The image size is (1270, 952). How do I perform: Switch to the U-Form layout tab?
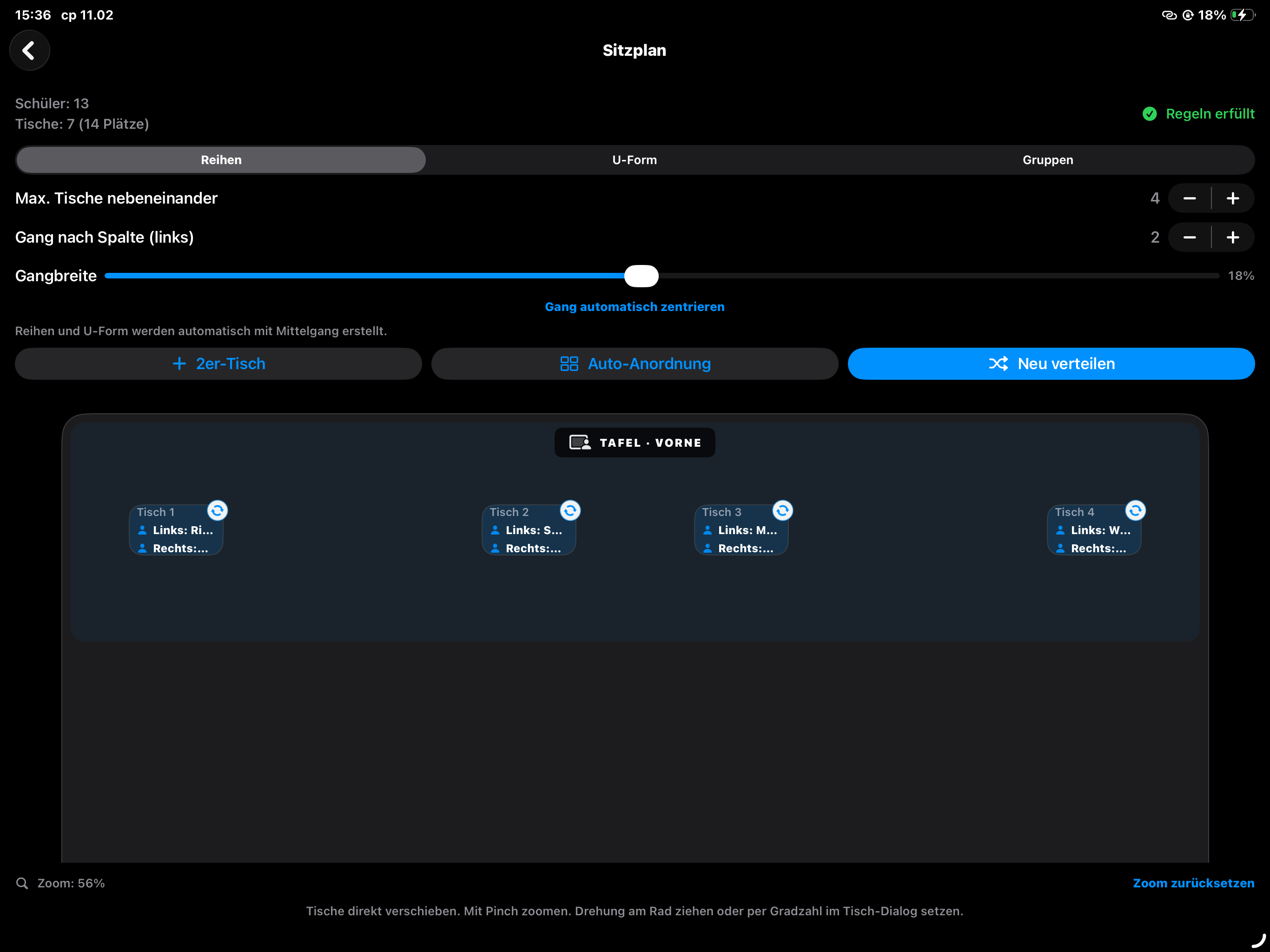pyautogui.click(x=635, y=160)
